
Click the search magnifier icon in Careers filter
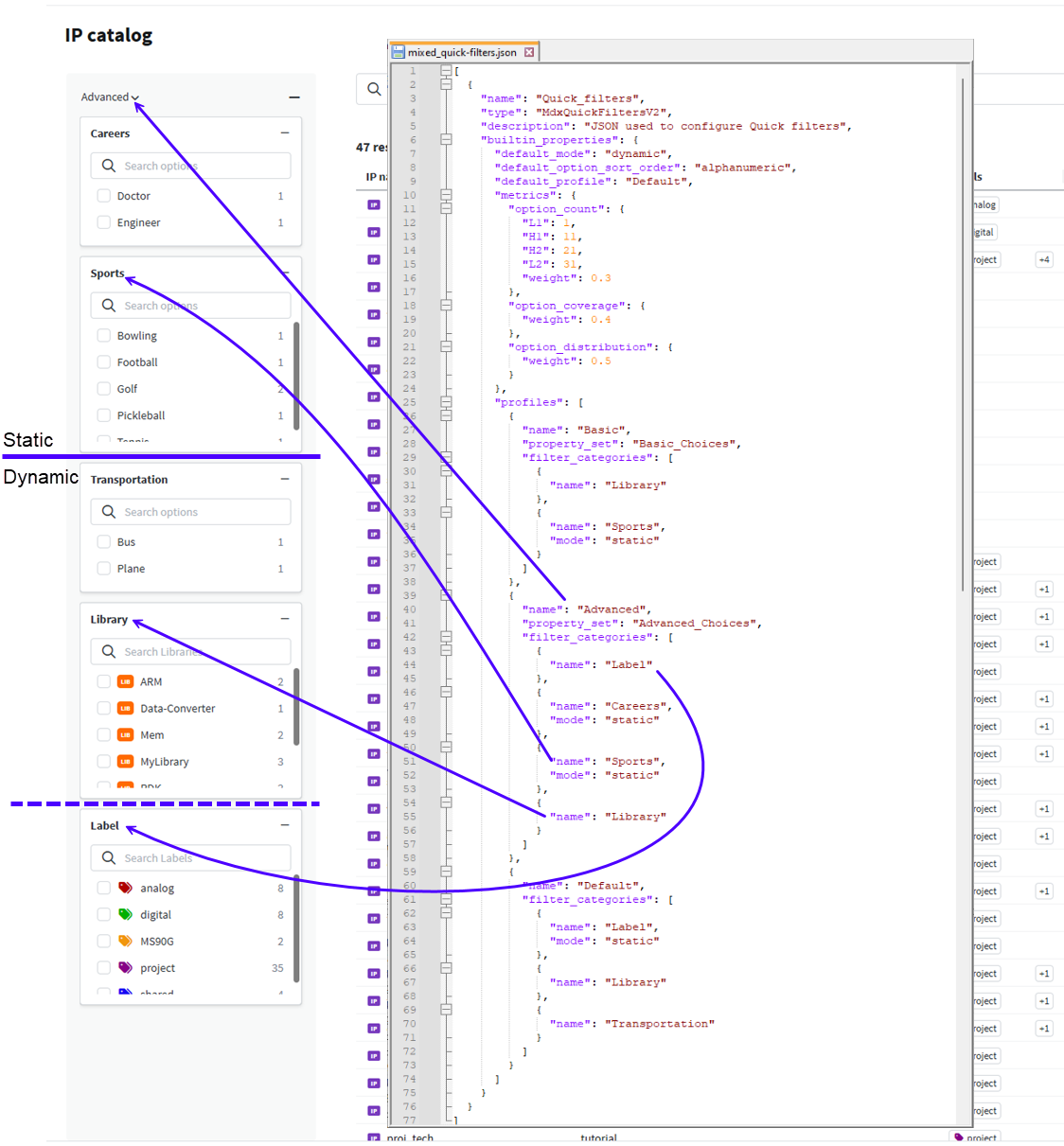click(109, 166)
